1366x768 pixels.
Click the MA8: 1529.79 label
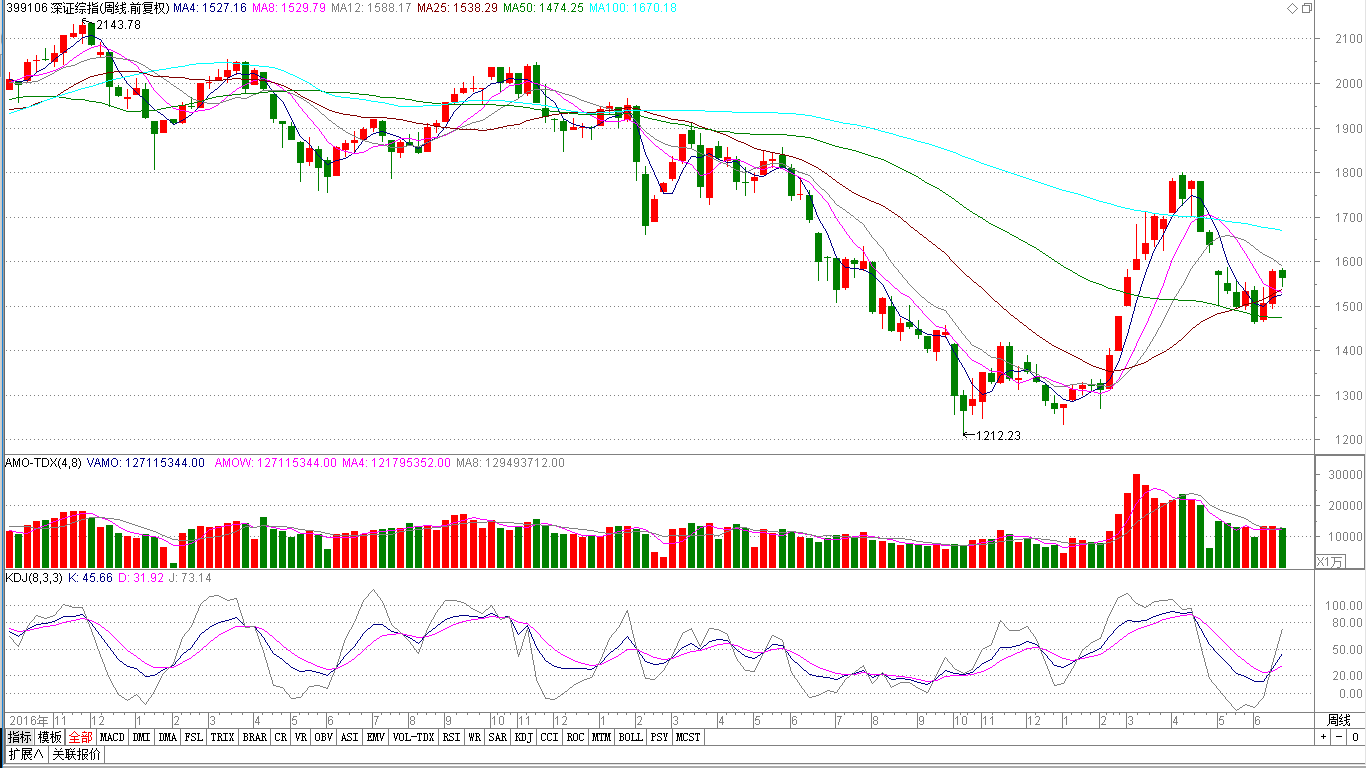289,8
